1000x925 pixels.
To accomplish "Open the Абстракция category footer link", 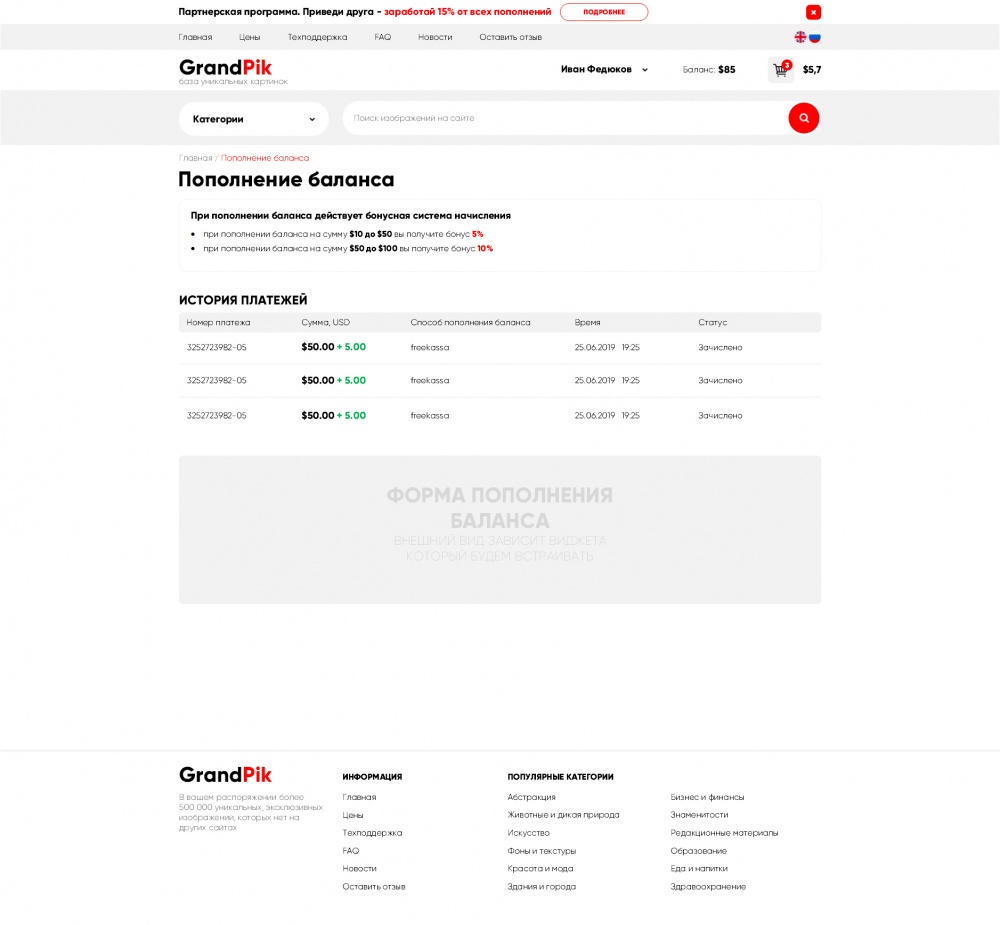I will (531, 797).
